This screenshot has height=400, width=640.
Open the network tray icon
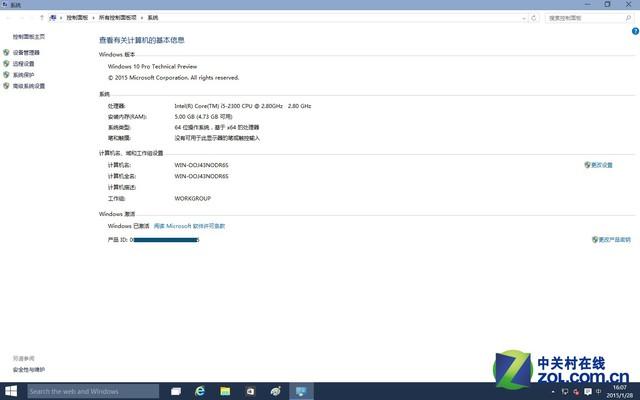point(565,392)
